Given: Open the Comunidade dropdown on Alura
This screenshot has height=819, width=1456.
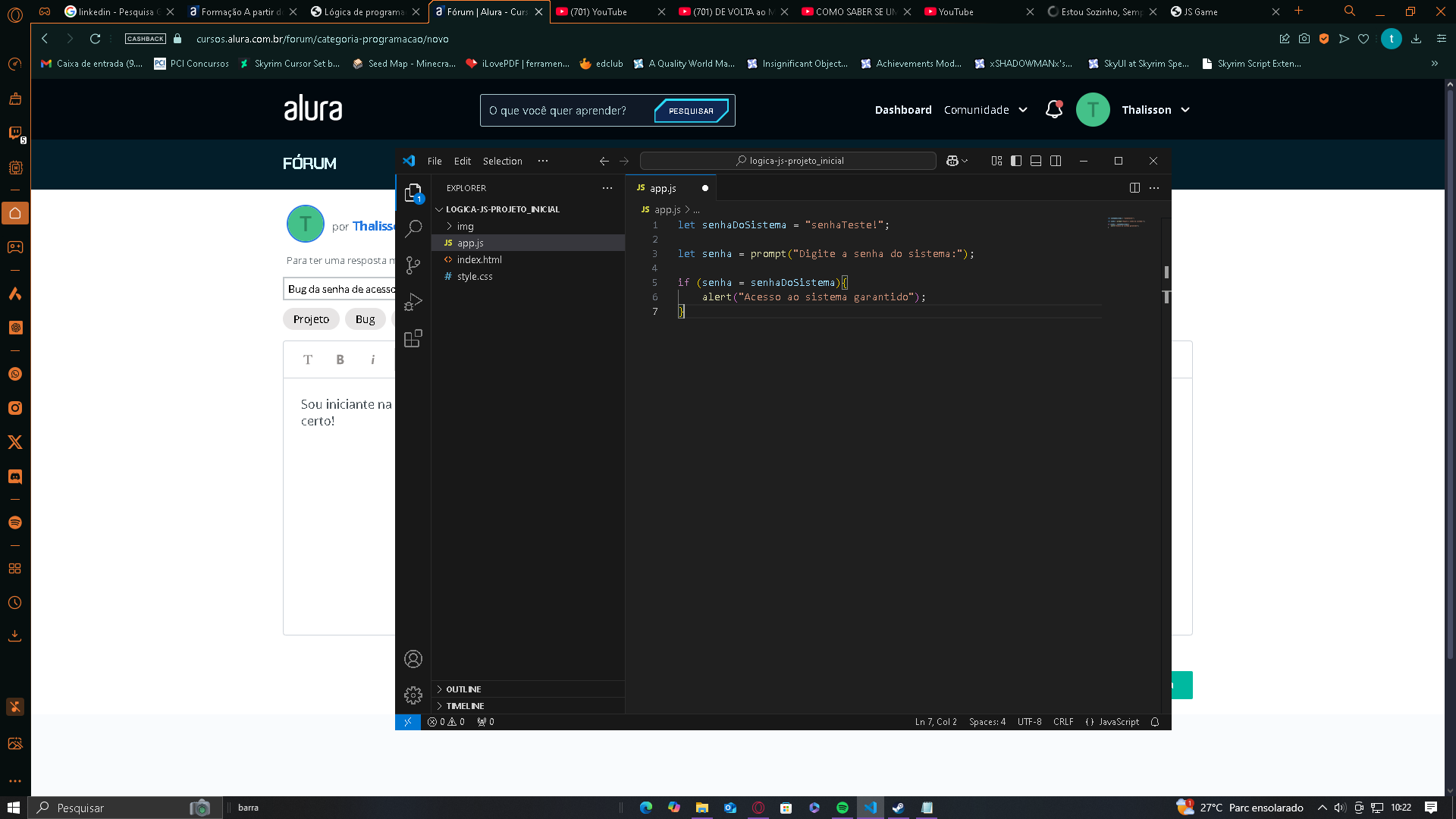Looking at the screenshot, I should tap(985, 110).
